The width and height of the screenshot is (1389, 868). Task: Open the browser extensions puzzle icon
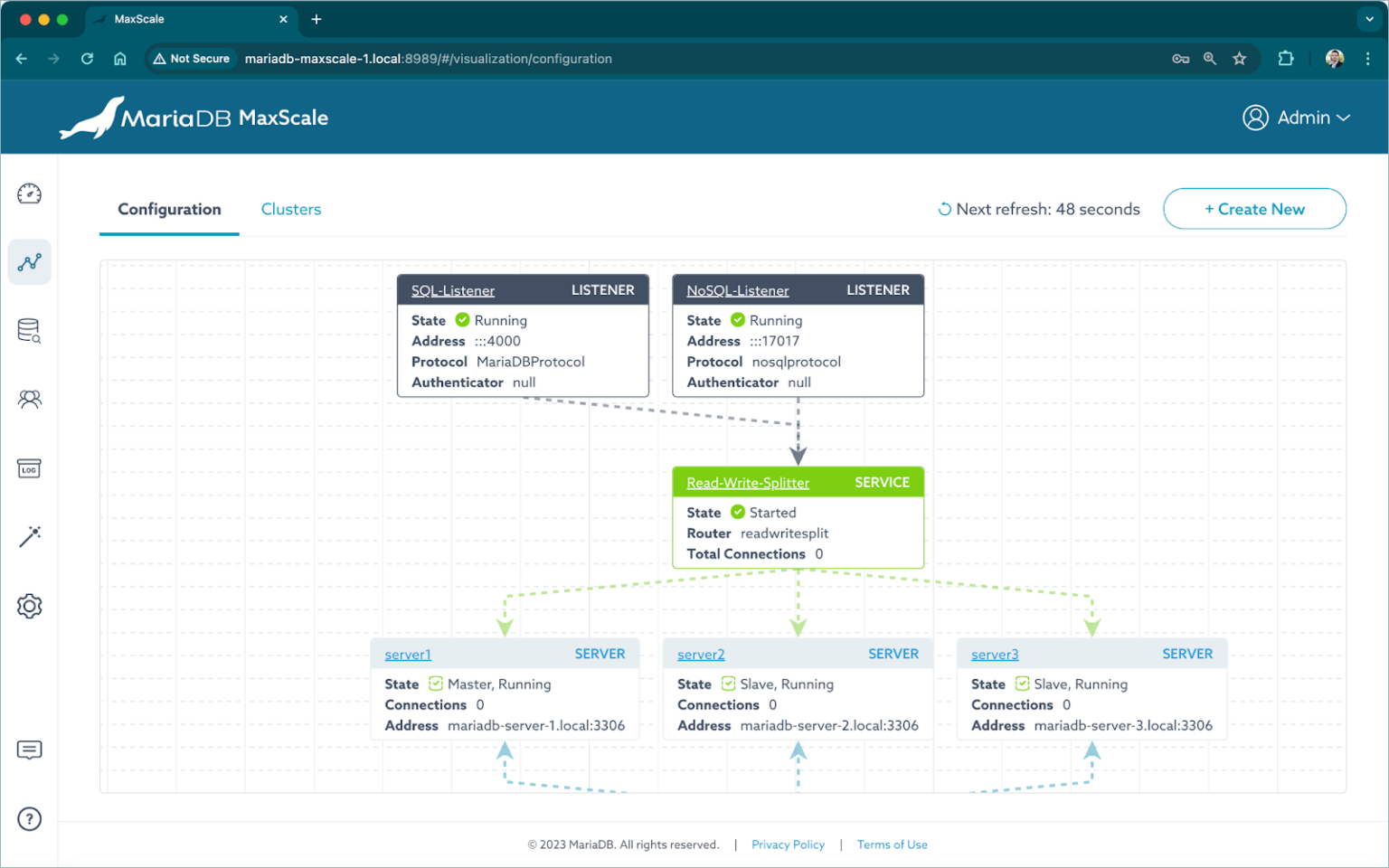click(1285, 58)
